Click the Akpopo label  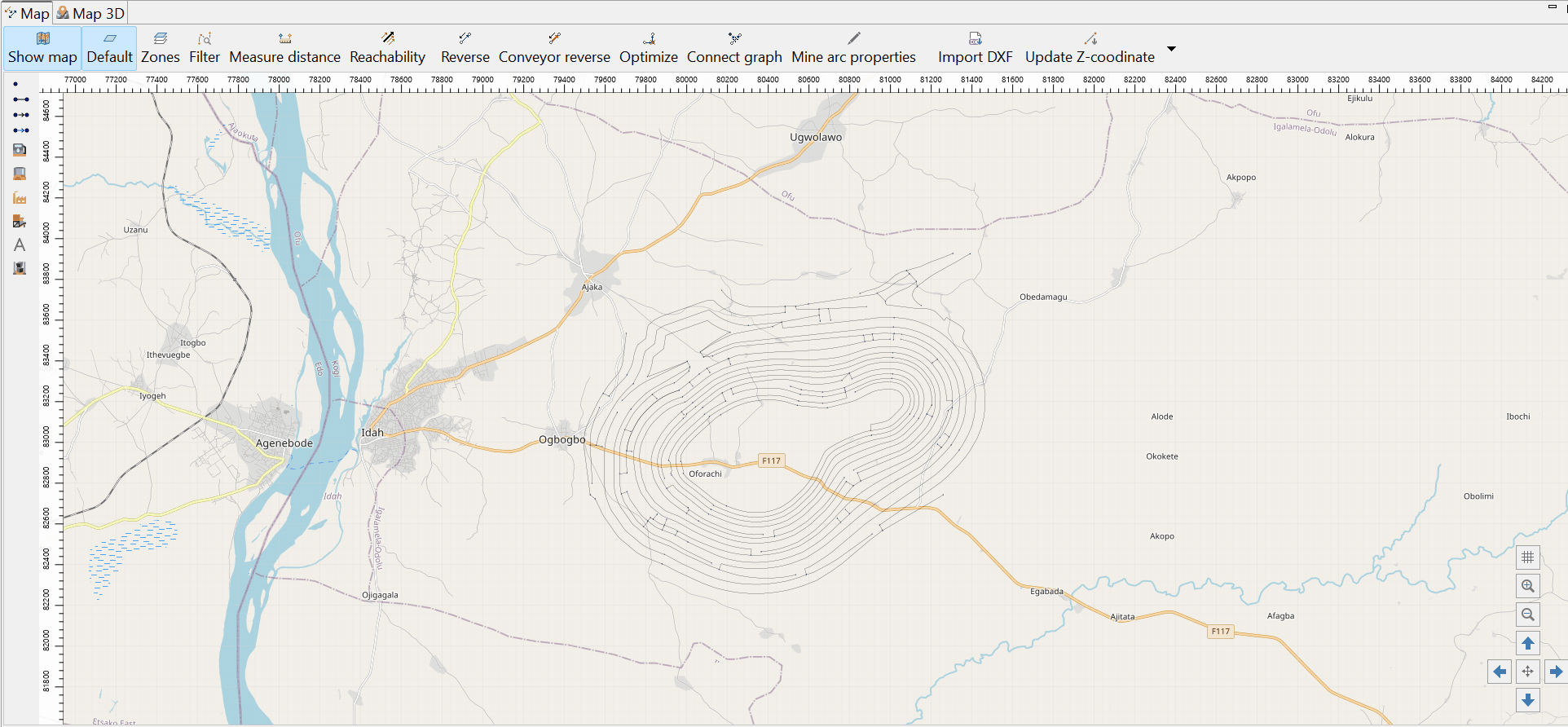(1241, 177)
